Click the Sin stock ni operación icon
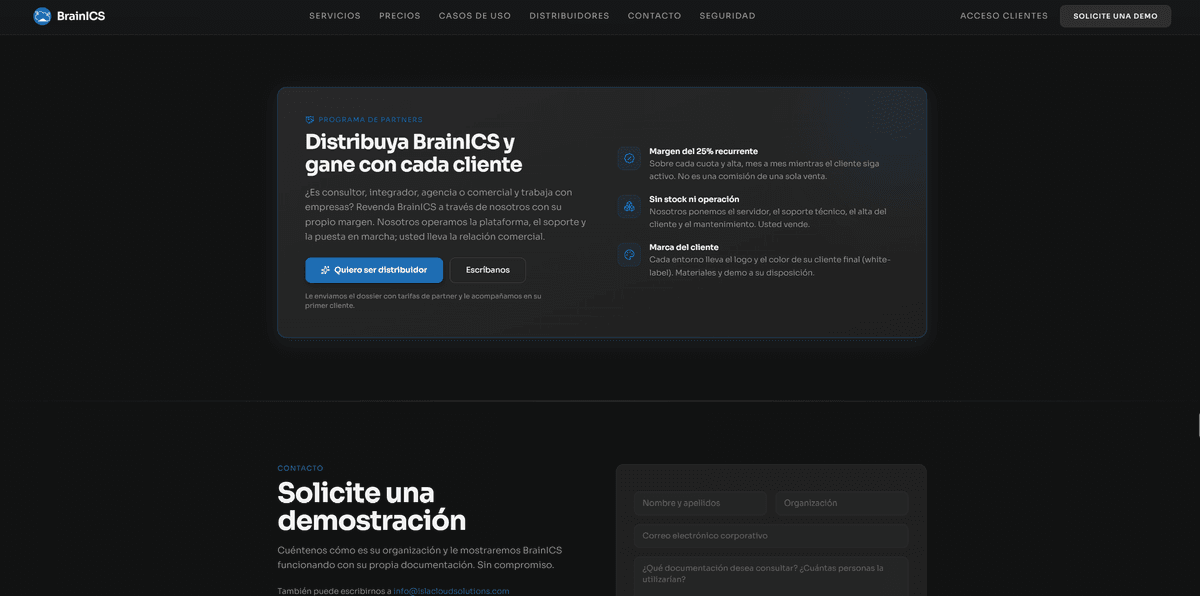Image resolution: width=1200 pixels, height=596 pixels. pos(629,206)
